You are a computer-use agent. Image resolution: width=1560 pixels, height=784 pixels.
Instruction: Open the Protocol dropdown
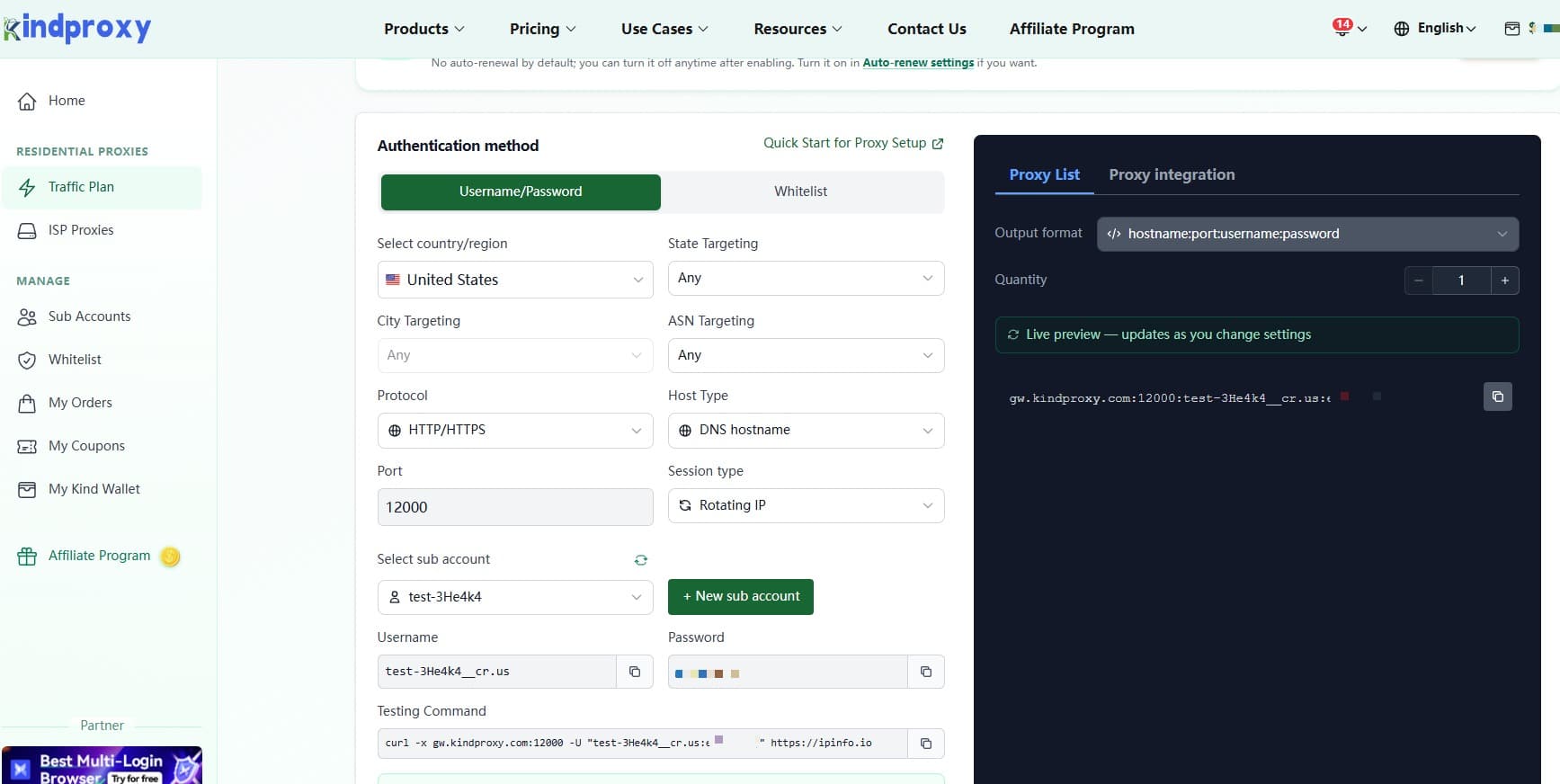515,431
